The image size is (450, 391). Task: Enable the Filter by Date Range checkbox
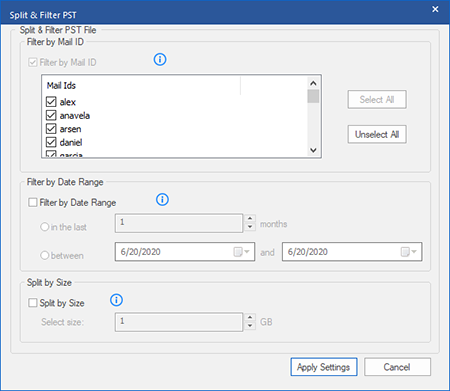coord(33,202)
